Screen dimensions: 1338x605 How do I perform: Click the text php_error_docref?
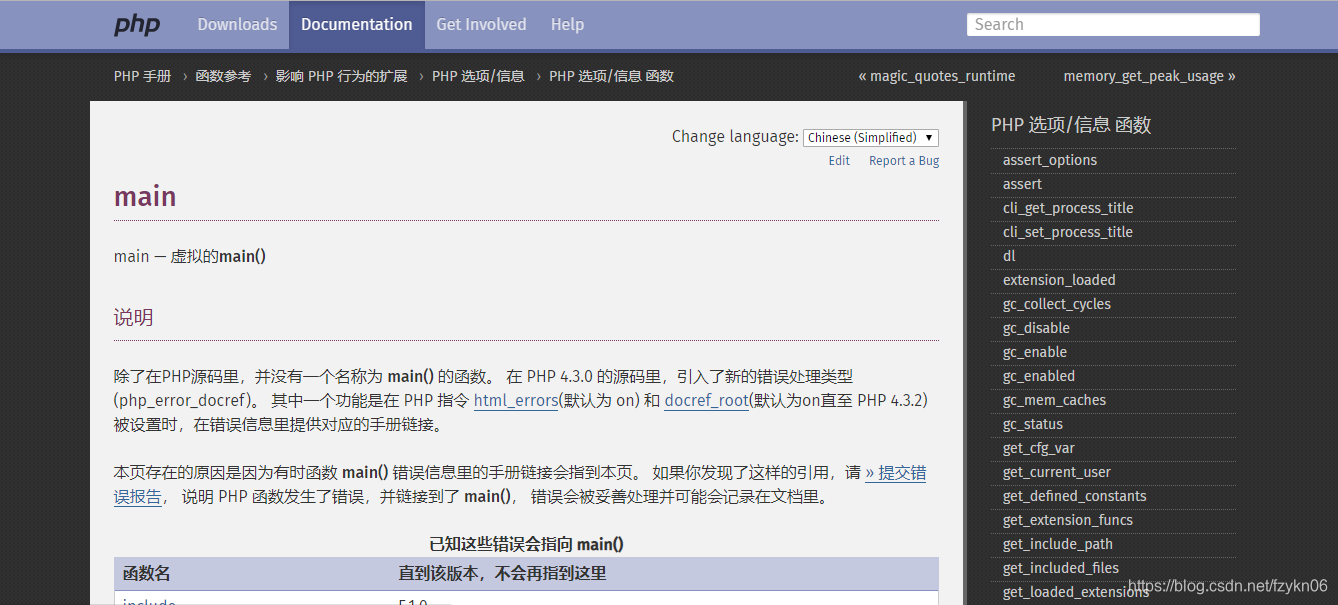pos(181,400)
